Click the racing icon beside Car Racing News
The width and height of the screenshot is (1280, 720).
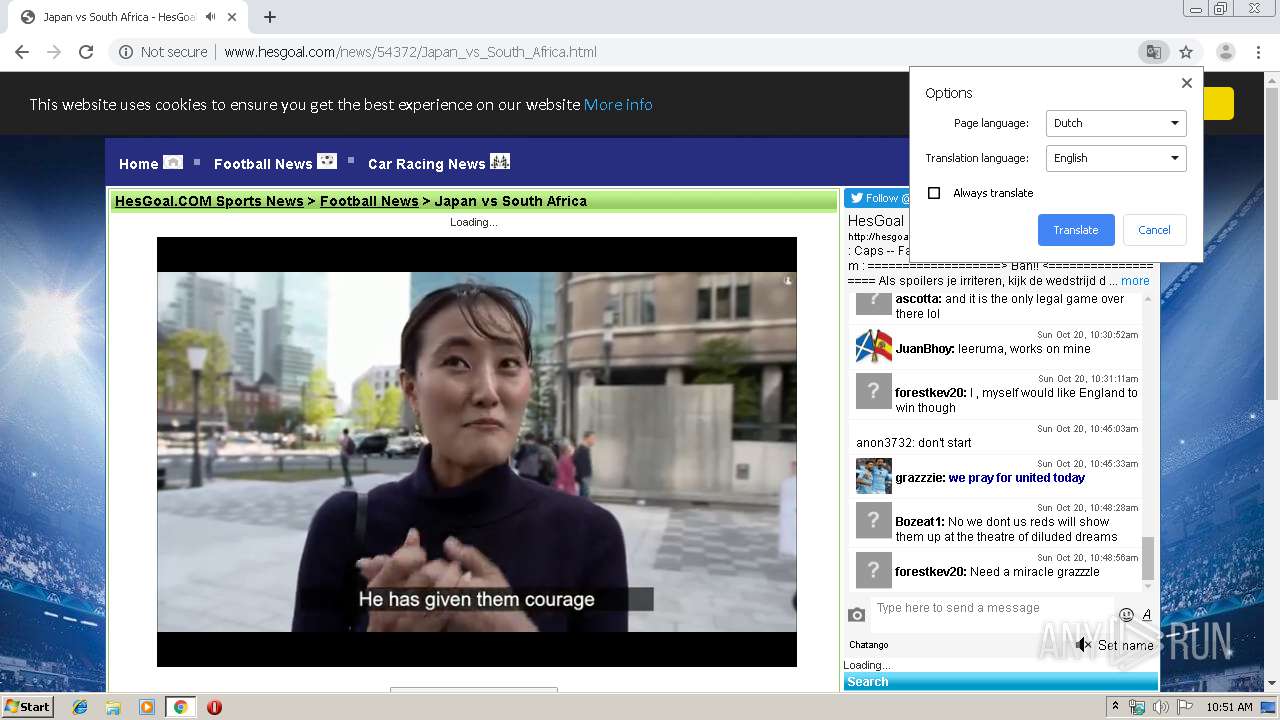[x=500, y=161]
